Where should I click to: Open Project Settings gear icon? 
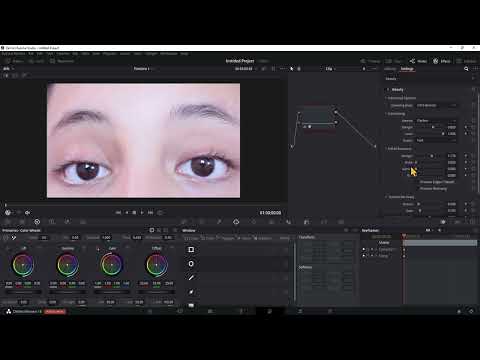pos(471,311)
